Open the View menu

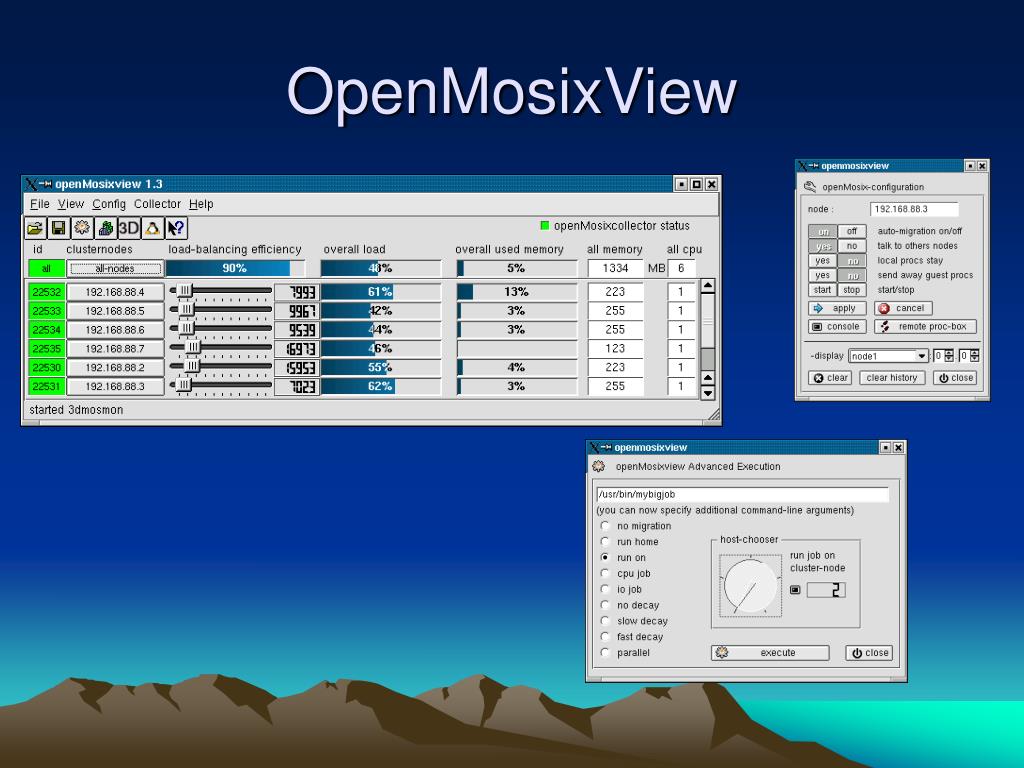[x=71, y=204]
